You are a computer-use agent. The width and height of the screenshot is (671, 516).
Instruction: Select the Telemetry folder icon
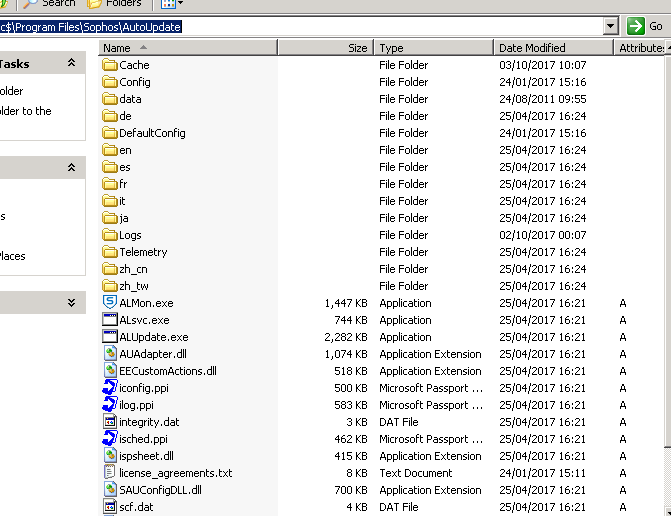[110, 252]
